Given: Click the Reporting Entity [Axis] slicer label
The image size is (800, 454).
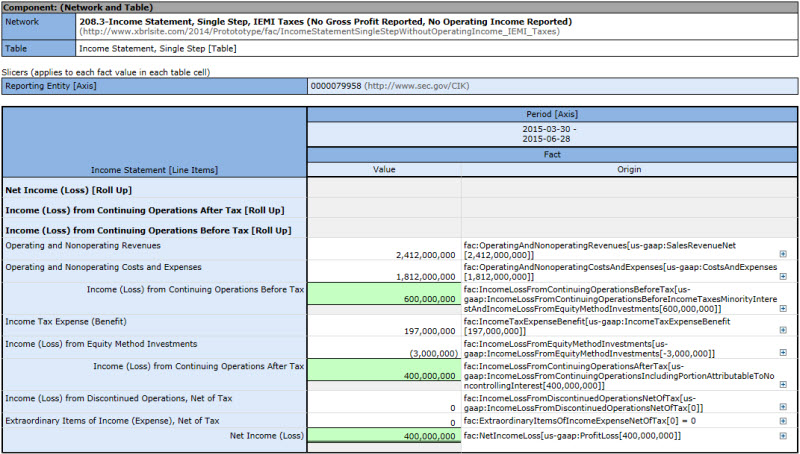Looking at the screenshot, I should point(155,86).
